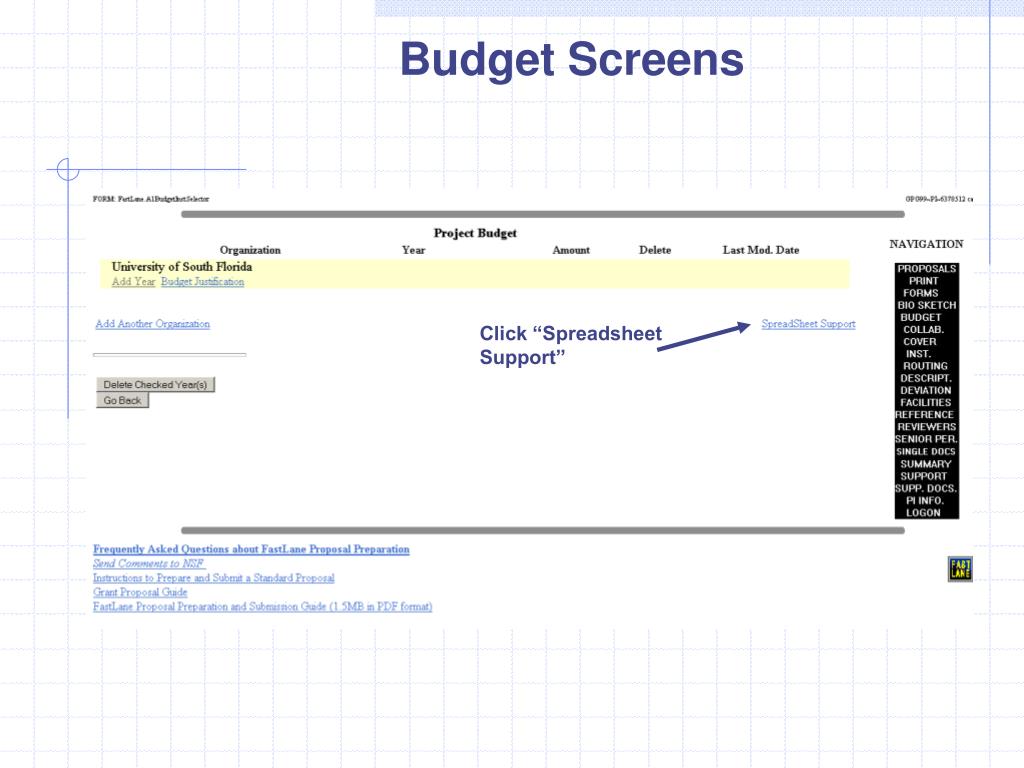This screenshot has width=1024, height=768.
Task: Open REFERENCE in the navigation menu
Action: click(925, 415)
